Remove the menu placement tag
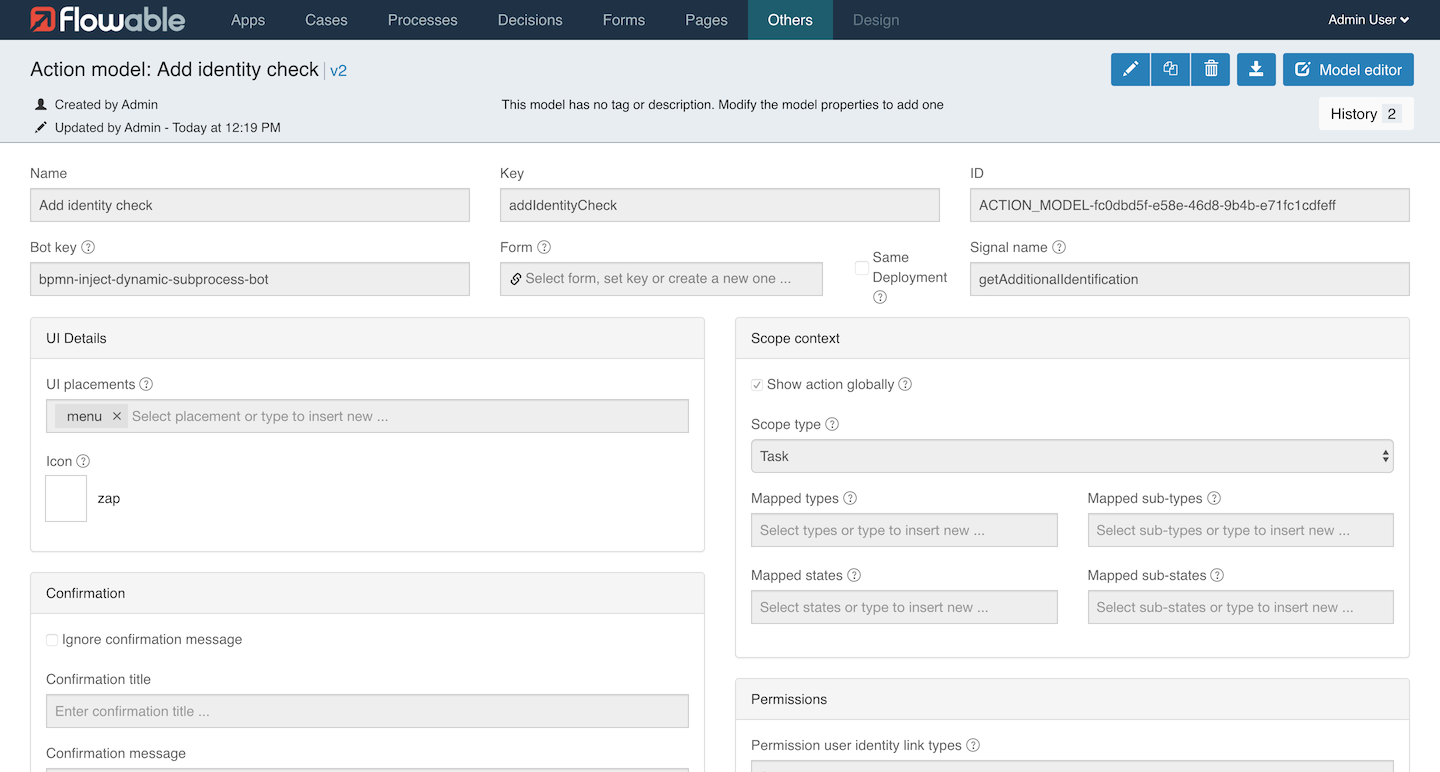This screenshot has width=1440, height=772. pos(117,416)
